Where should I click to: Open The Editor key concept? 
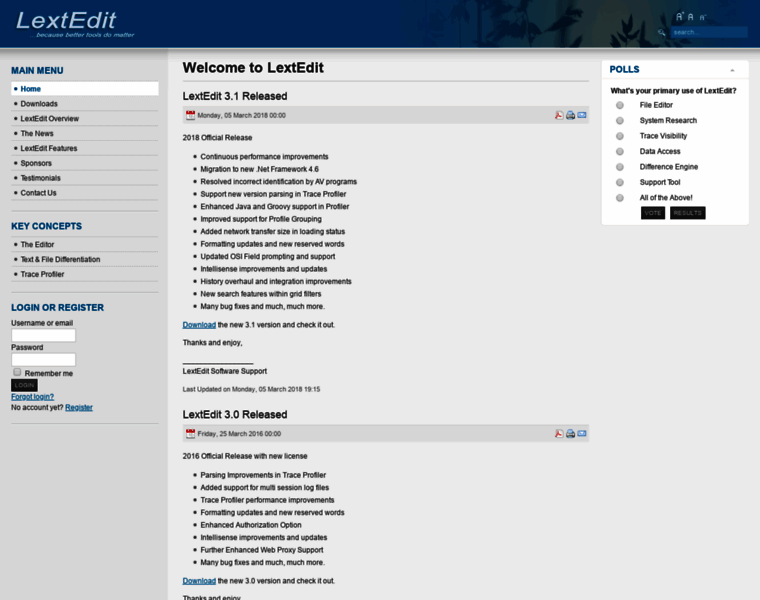coord(85,245)
